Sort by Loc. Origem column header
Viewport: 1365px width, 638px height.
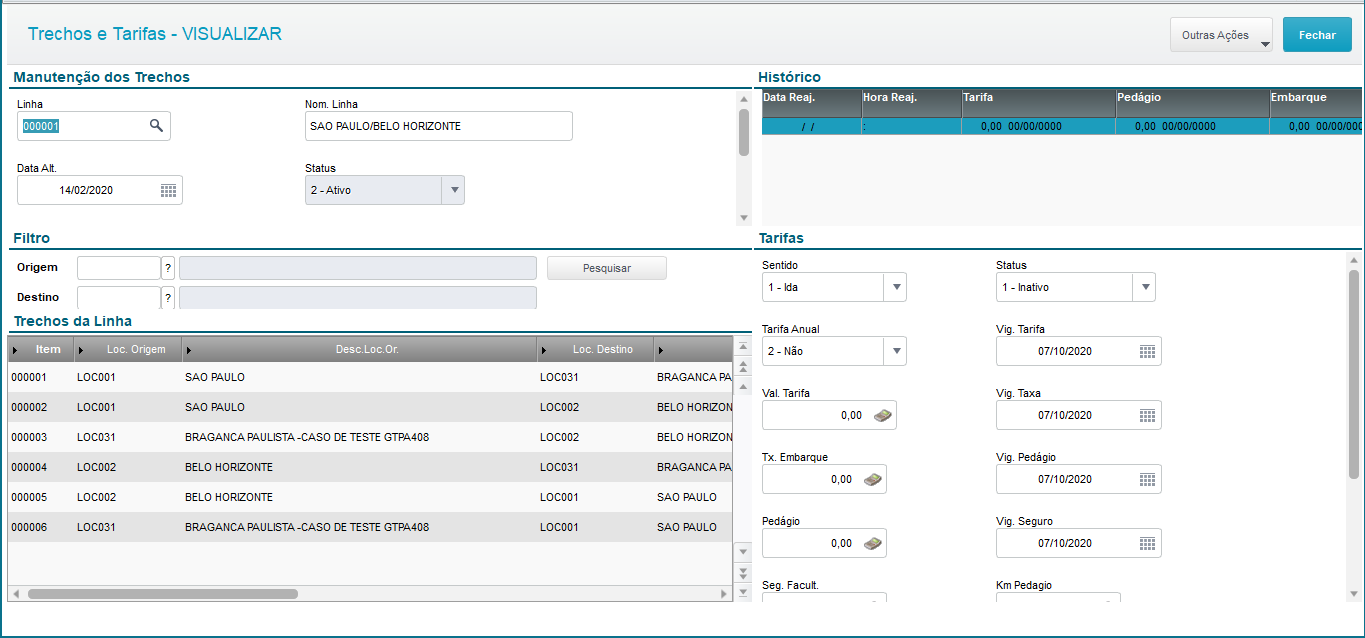(128, 350)
